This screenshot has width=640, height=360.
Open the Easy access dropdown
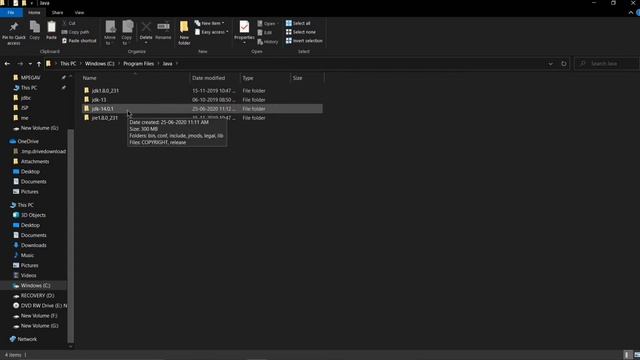tap(211, 32)
